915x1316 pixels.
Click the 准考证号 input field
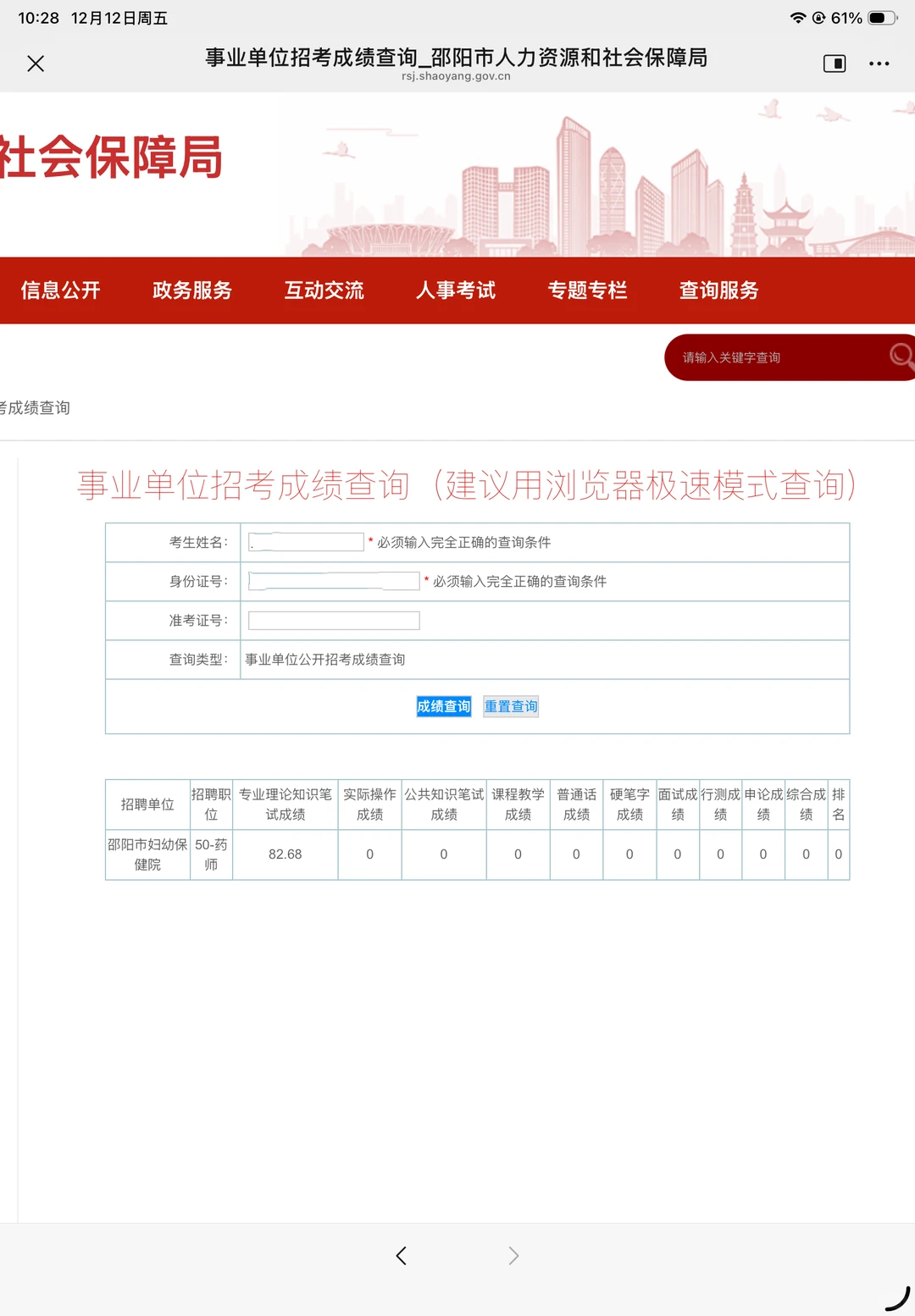332,620
